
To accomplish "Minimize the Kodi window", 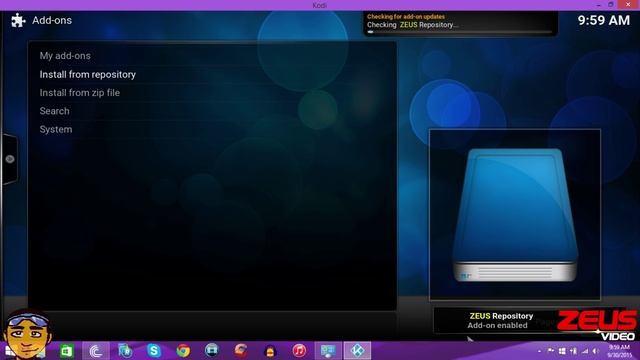I will [599, 5].
